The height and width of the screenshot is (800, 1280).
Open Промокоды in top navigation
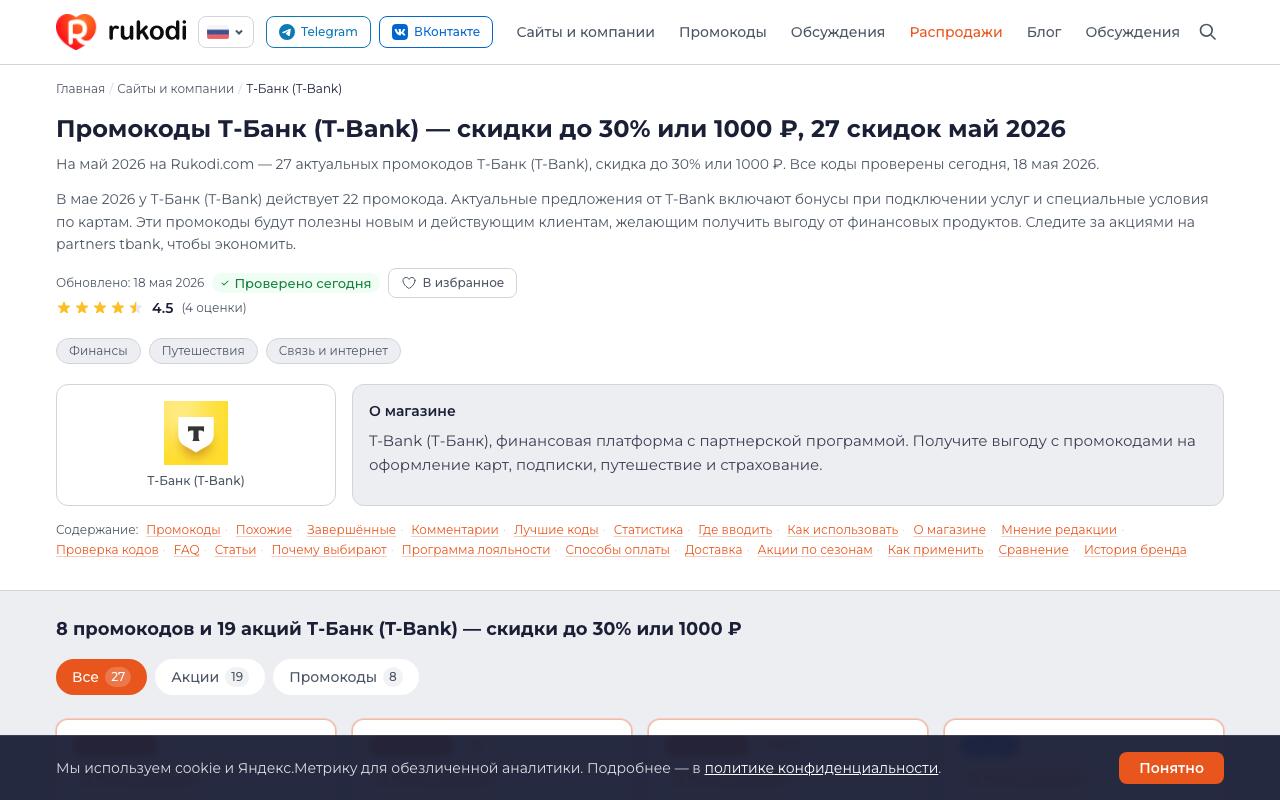click(723, 32)
